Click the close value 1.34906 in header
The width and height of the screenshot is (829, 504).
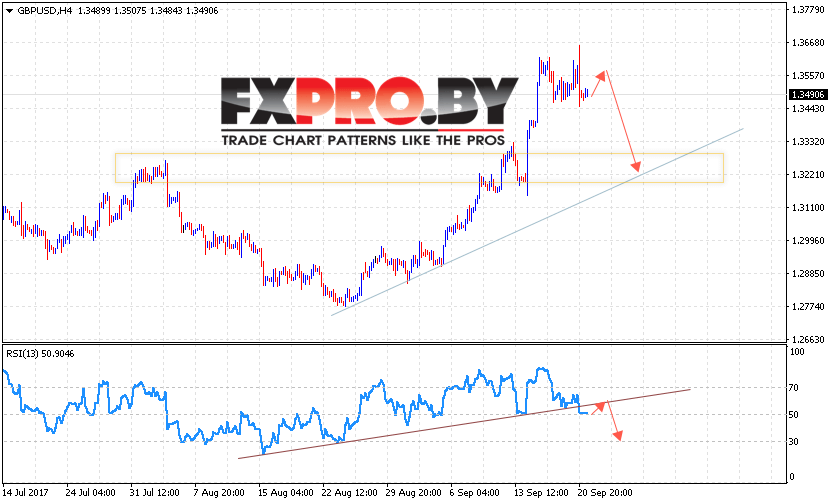202,11
